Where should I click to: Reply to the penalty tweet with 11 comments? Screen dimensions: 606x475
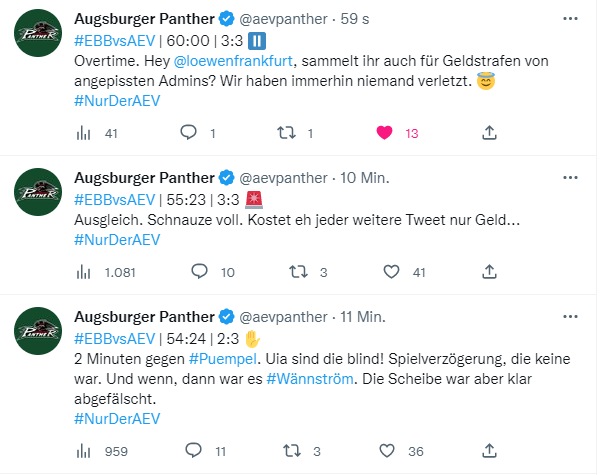coord(193,451)
